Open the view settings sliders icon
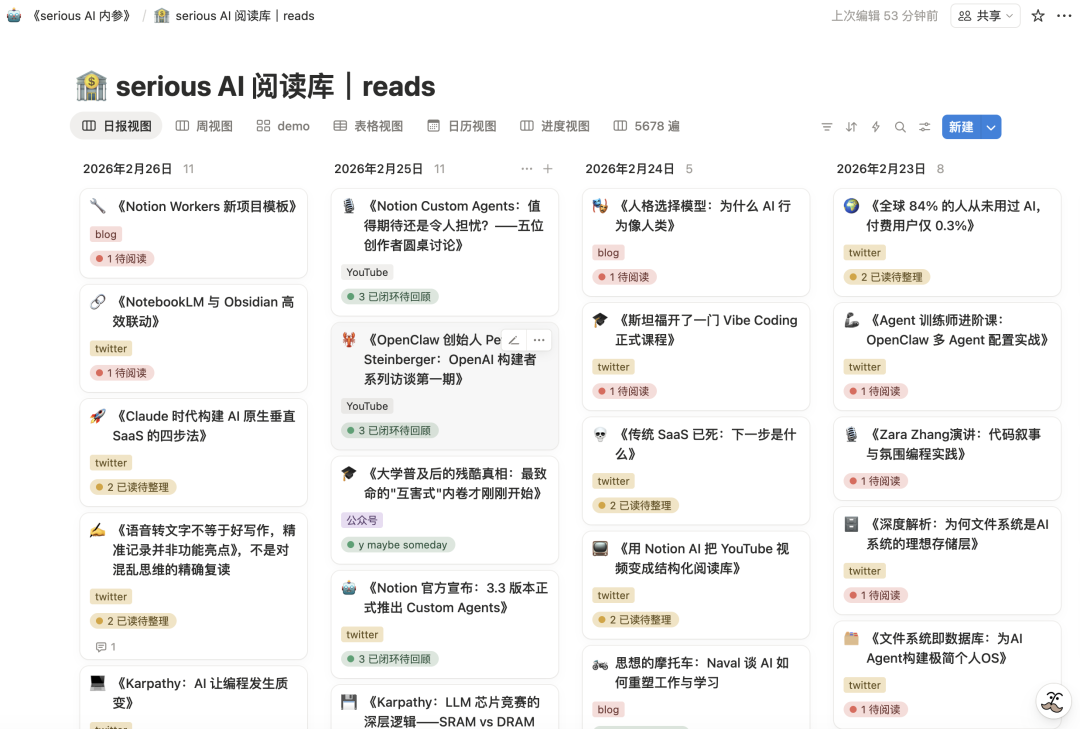 click(x=924, y=127)
